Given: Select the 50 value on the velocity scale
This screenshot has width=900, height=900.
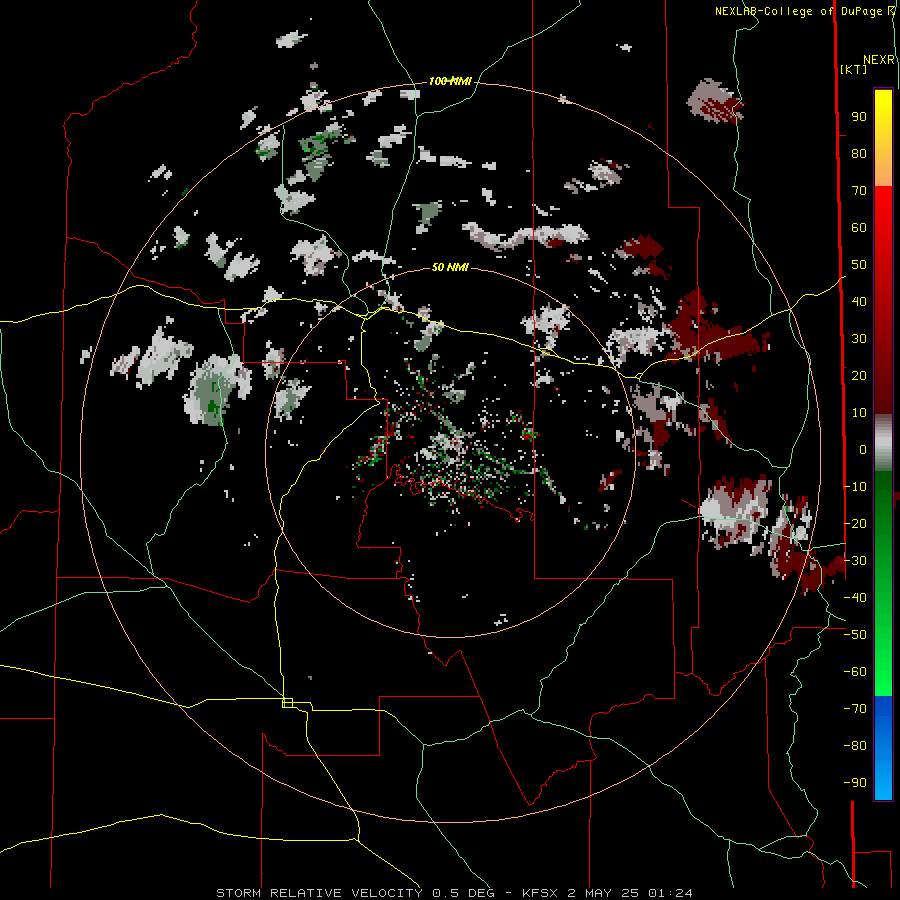Looking at the screenshot, I should point(859,265).
